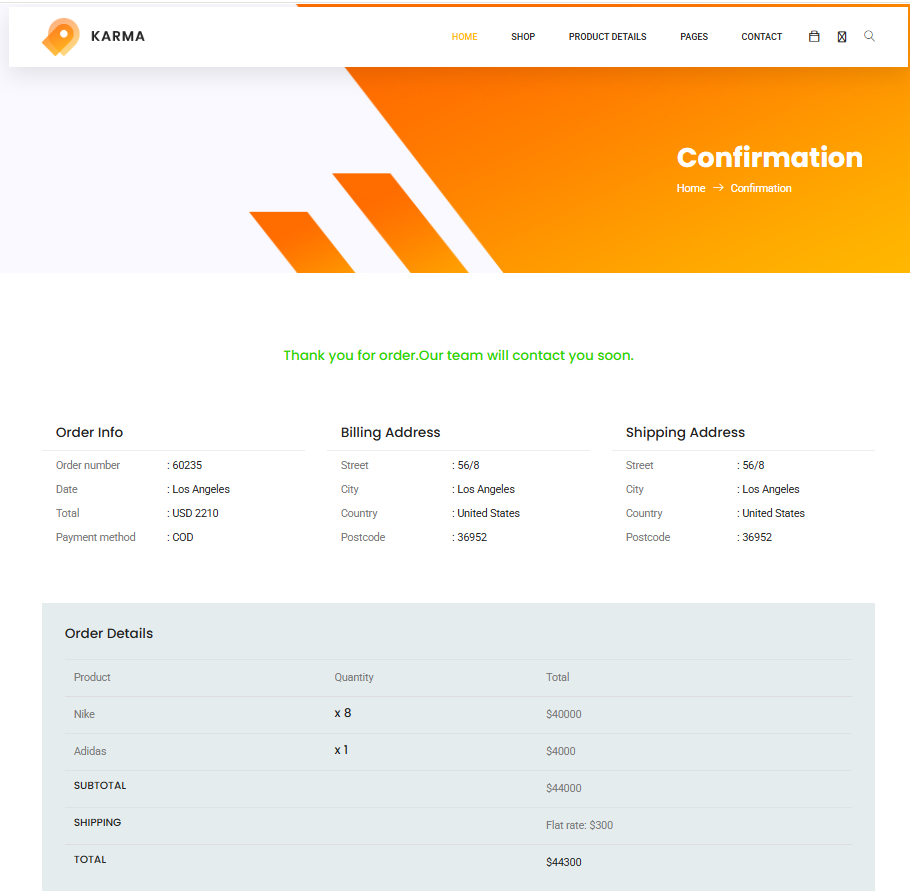The height and width of the screenshot is (891, 910).
Task: Open the shopping bag cart icon
Action: coord(814,37)
